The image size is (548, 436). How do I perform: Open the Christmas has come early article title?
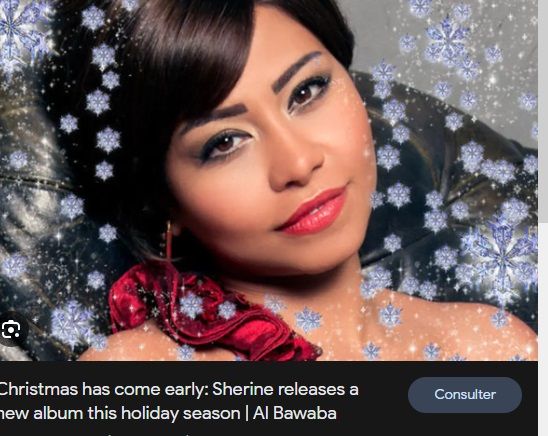point(178,401)
